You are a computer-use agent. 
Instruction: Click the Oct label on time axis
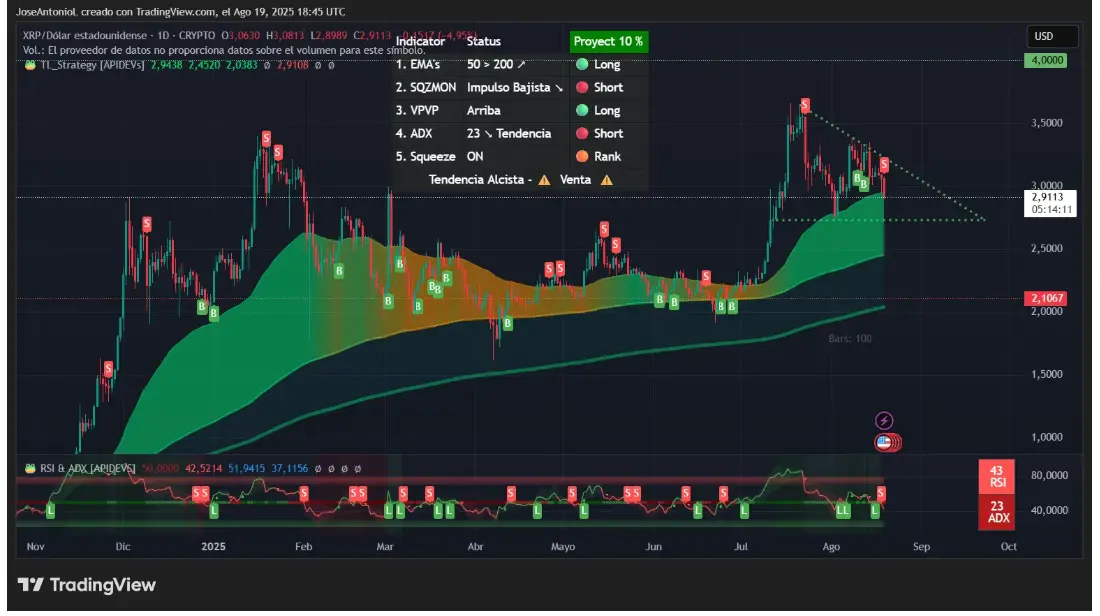click(x=1009, y=547)
